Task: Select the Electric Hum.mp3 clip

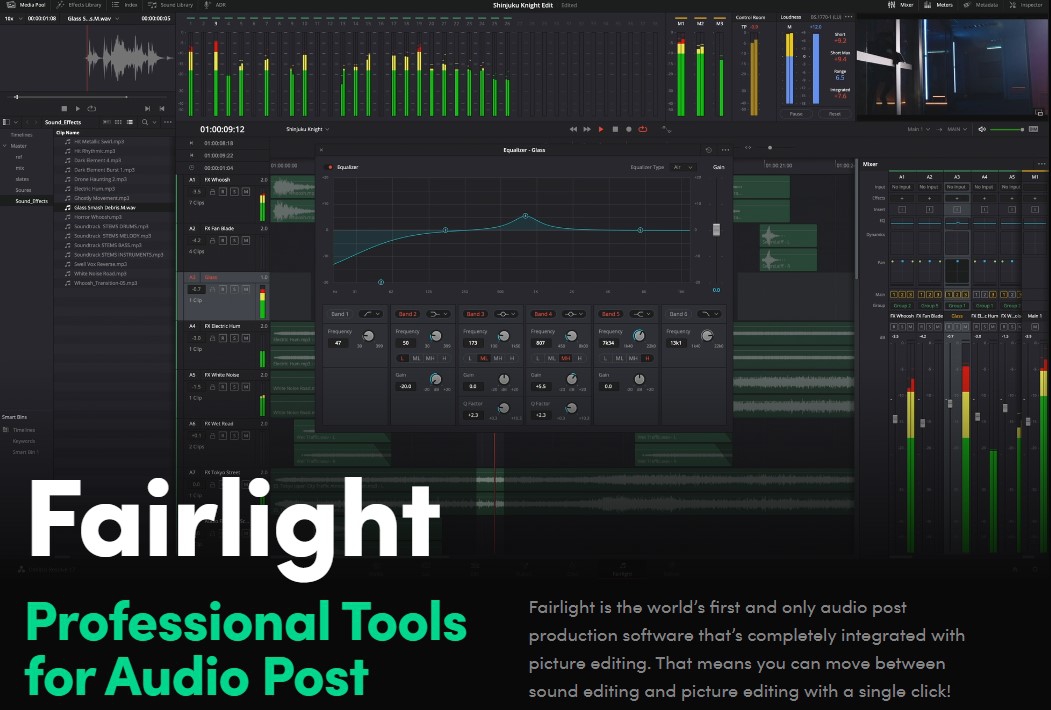Action: click(94, 189)
